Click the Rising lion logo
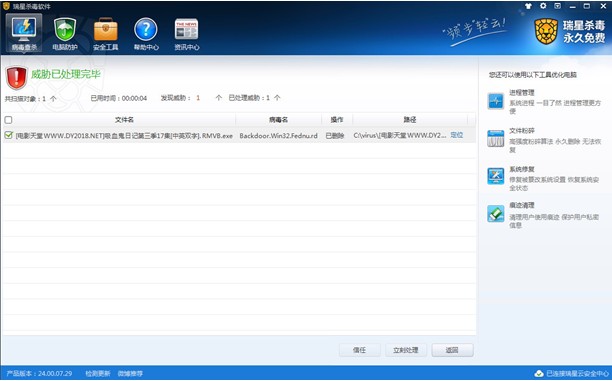This screenshot has height=381, width=612. click(546, 32)
